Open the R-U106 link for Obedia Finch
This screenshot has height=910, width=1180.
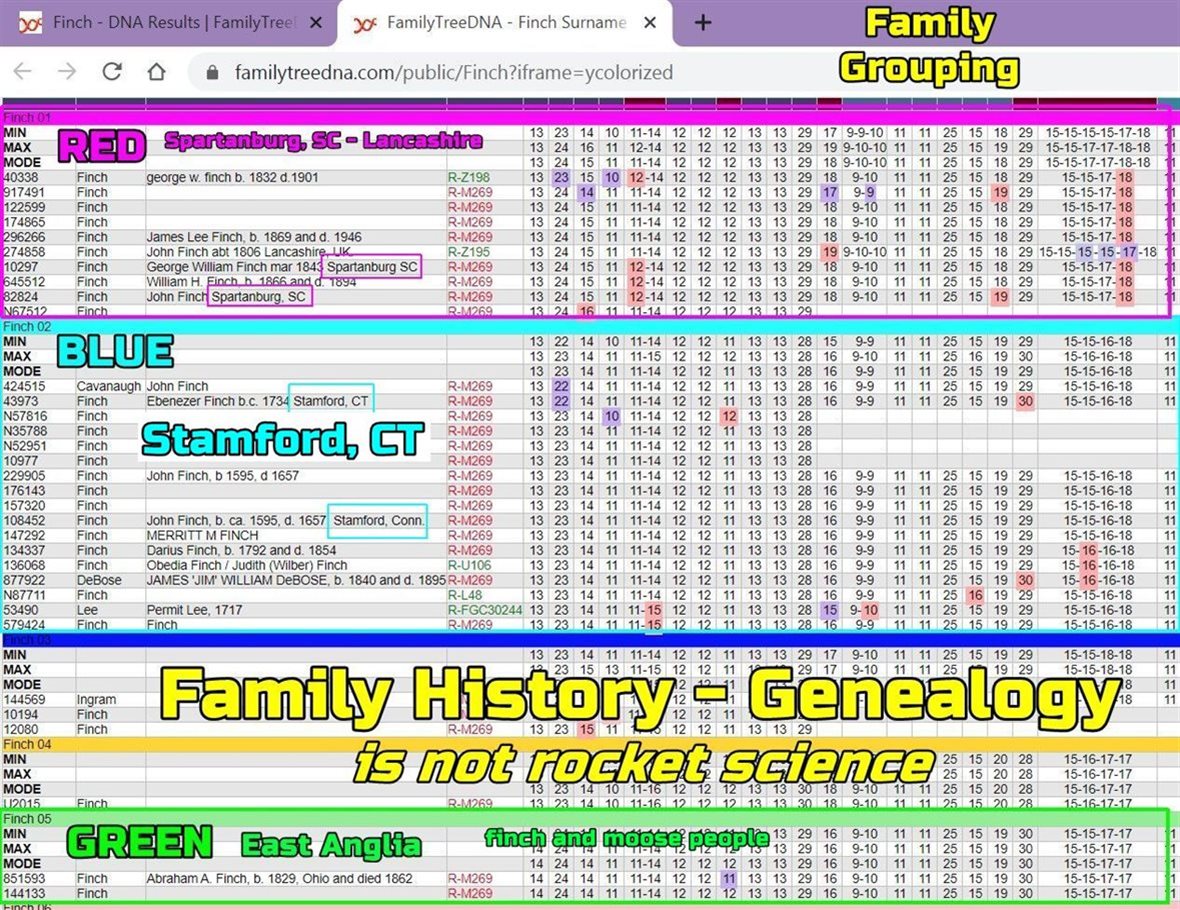pyautogui.click(x=468, y=565)
